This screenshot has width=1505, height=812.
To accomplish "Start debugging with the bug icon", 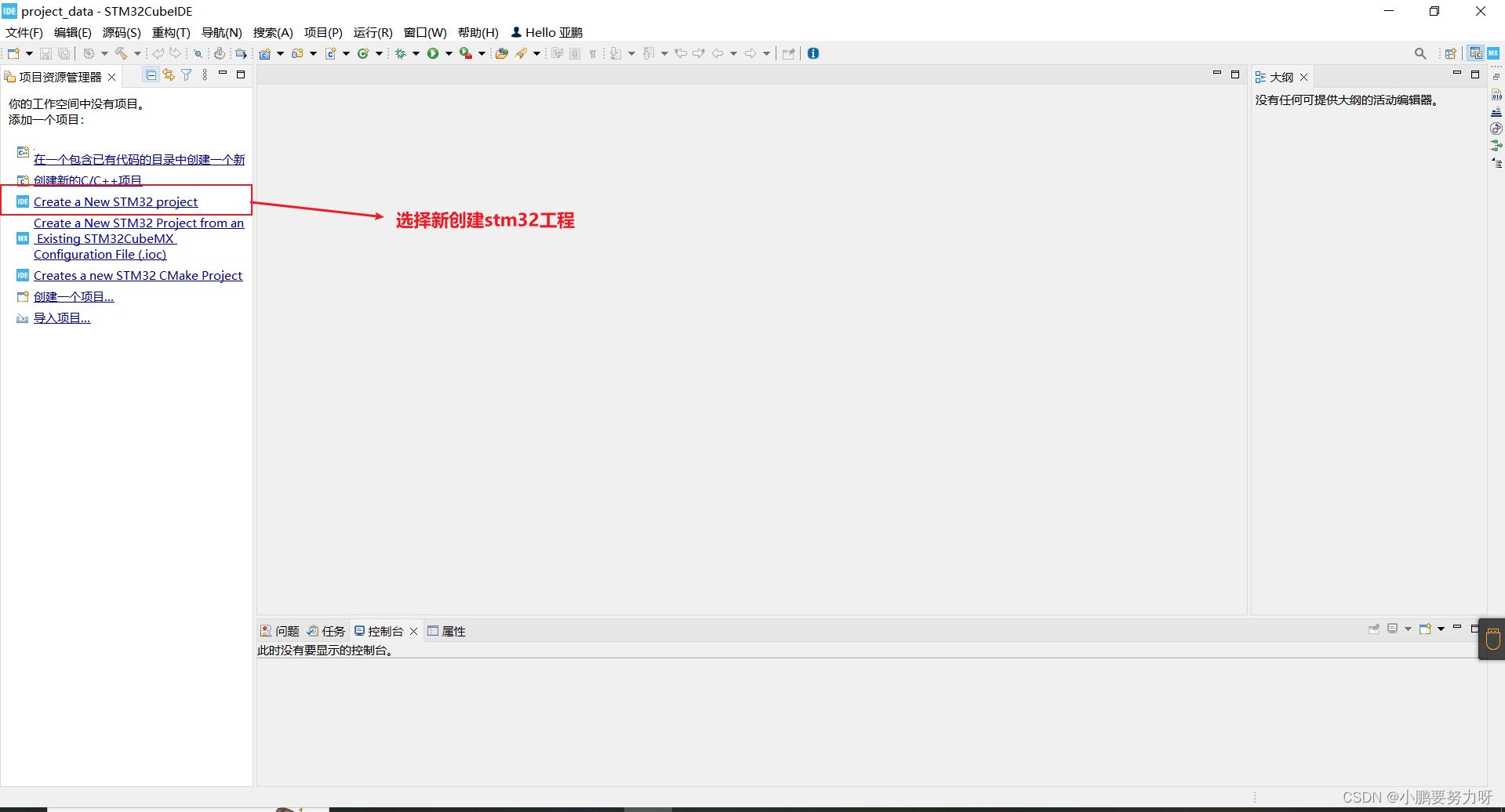I will pyautogui.click(x=401, y=53).
